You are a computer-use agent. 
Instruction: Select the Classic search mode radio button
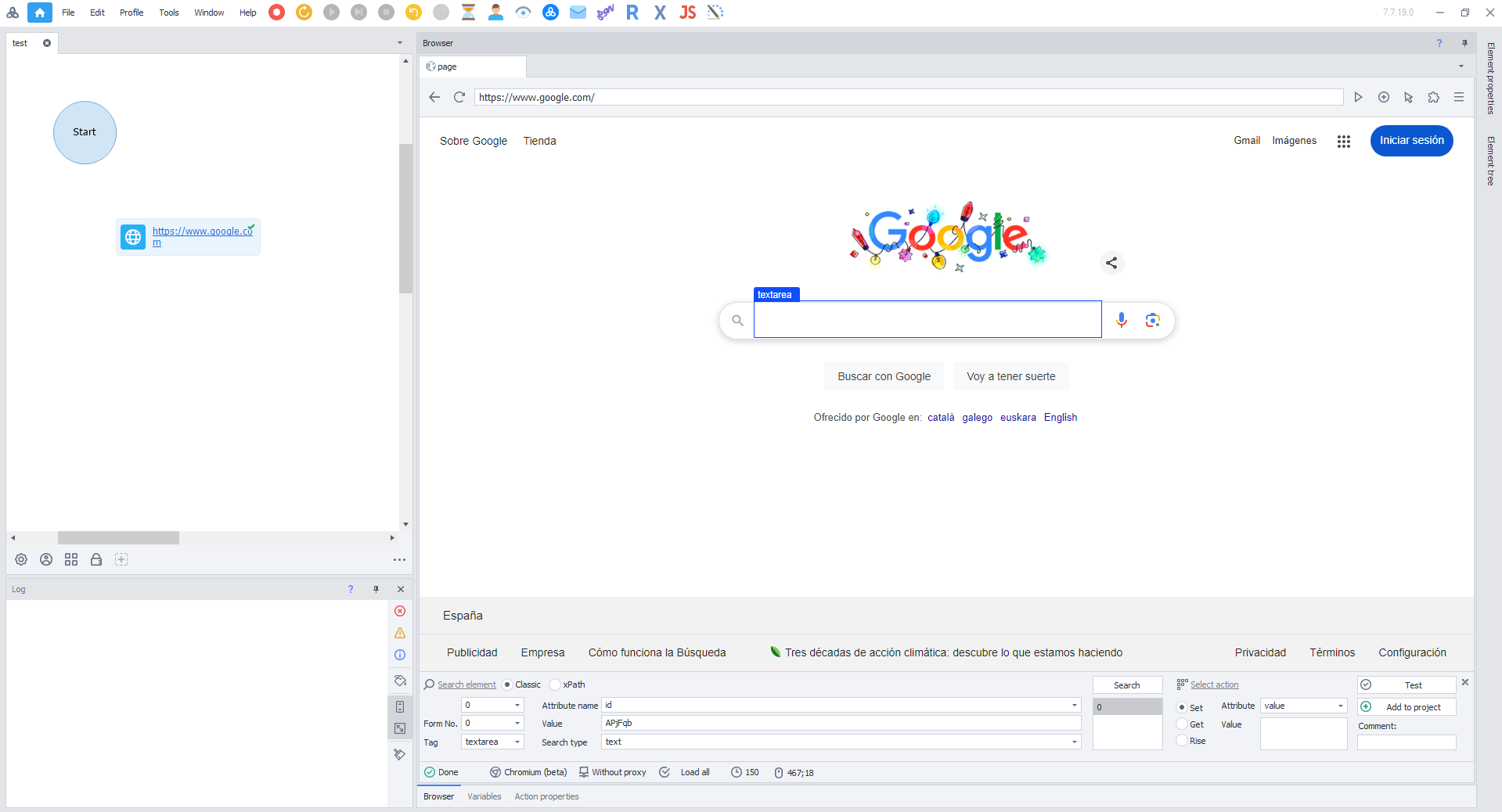pyautogui.click(x=507, y=684)
